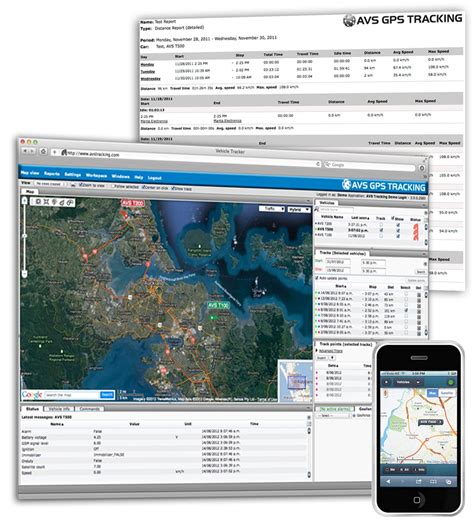
Task: Uncheck the Select box for the 101 km track
Action: tap(406, 311)
